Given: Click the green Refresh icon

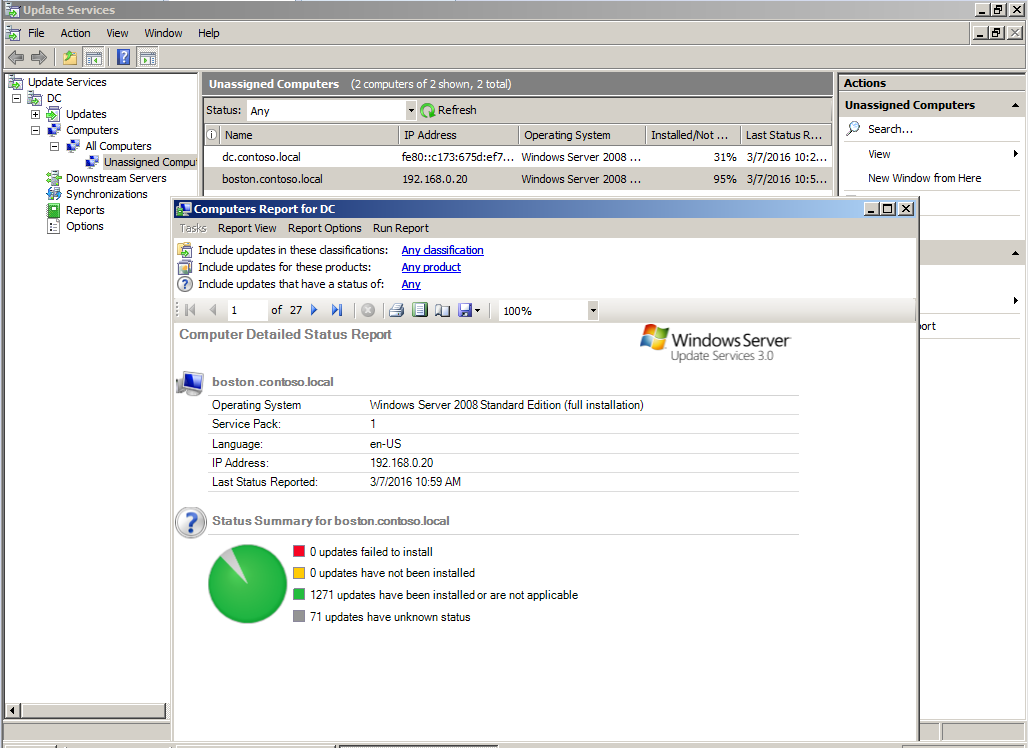Looking at the screenshot, I should tap(427, 110).
